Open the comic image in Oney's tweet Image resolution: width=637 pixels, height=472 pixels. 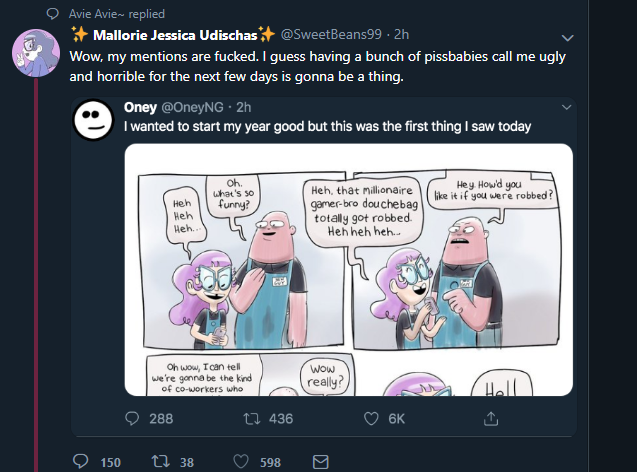349,270
